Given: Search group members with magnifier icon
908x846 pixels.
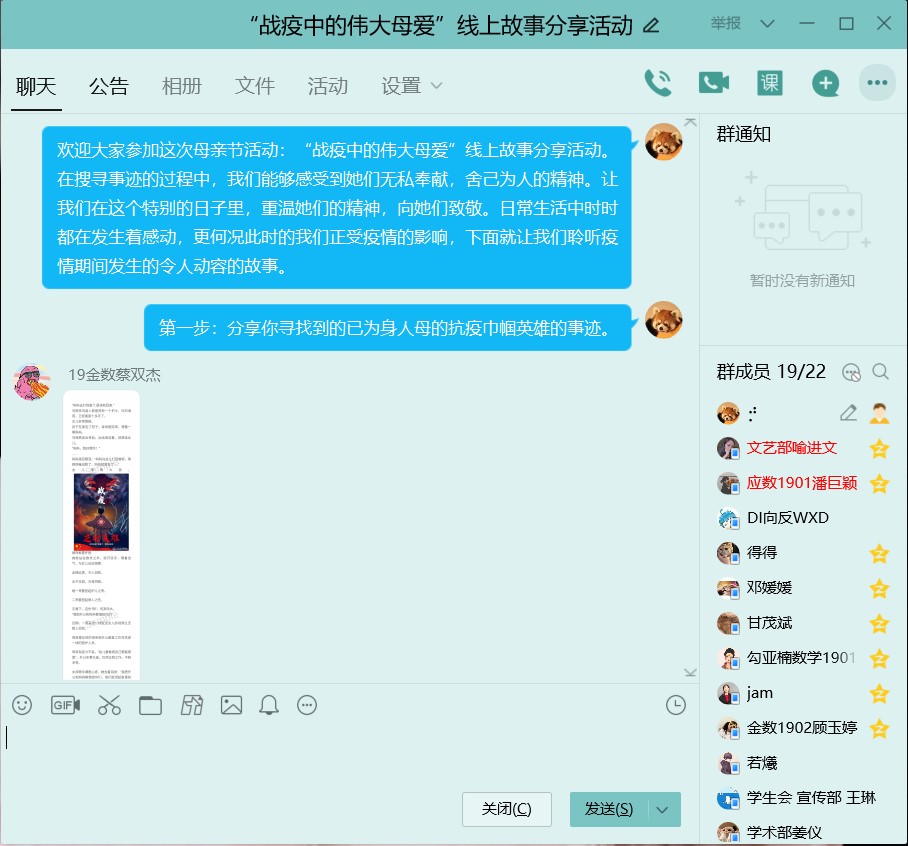Looking at the screenshot, I should click(880, 372).
